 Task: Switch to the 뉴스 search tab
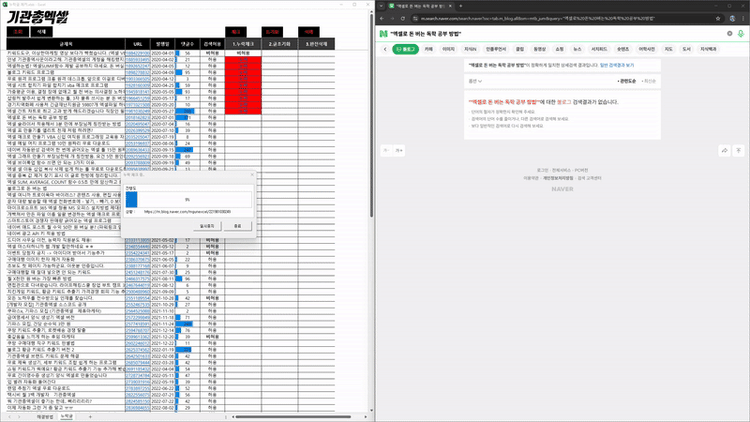[x=577, y=49]
